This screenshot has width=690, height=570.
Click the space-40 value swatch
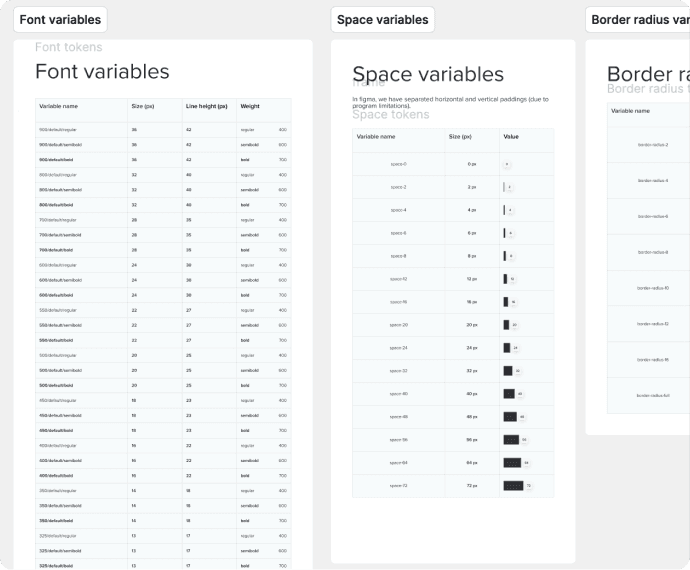[x=509, y=394]
